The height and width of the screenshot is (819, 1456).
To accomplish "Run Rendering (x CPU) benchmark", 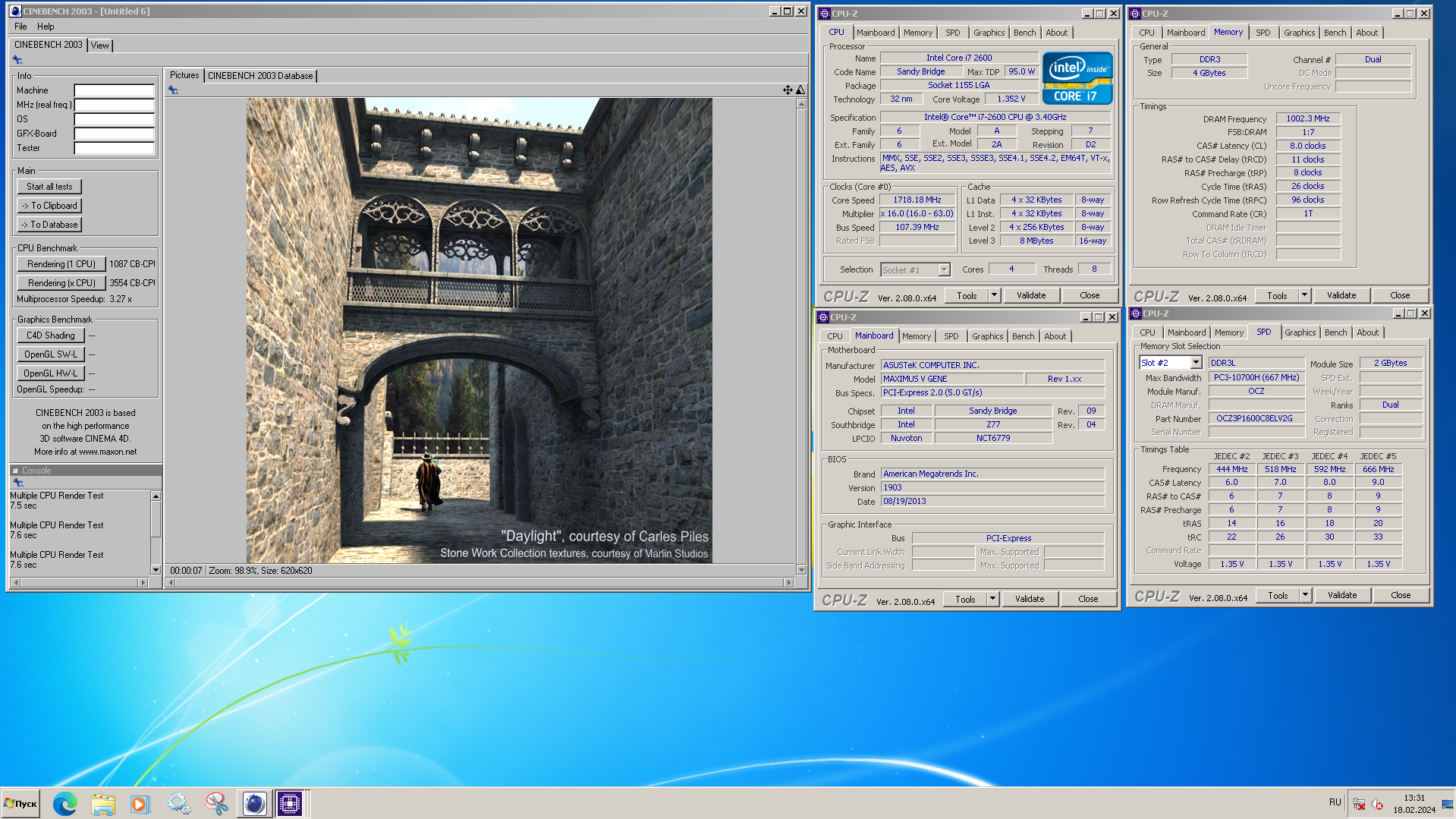I will 61,283.
